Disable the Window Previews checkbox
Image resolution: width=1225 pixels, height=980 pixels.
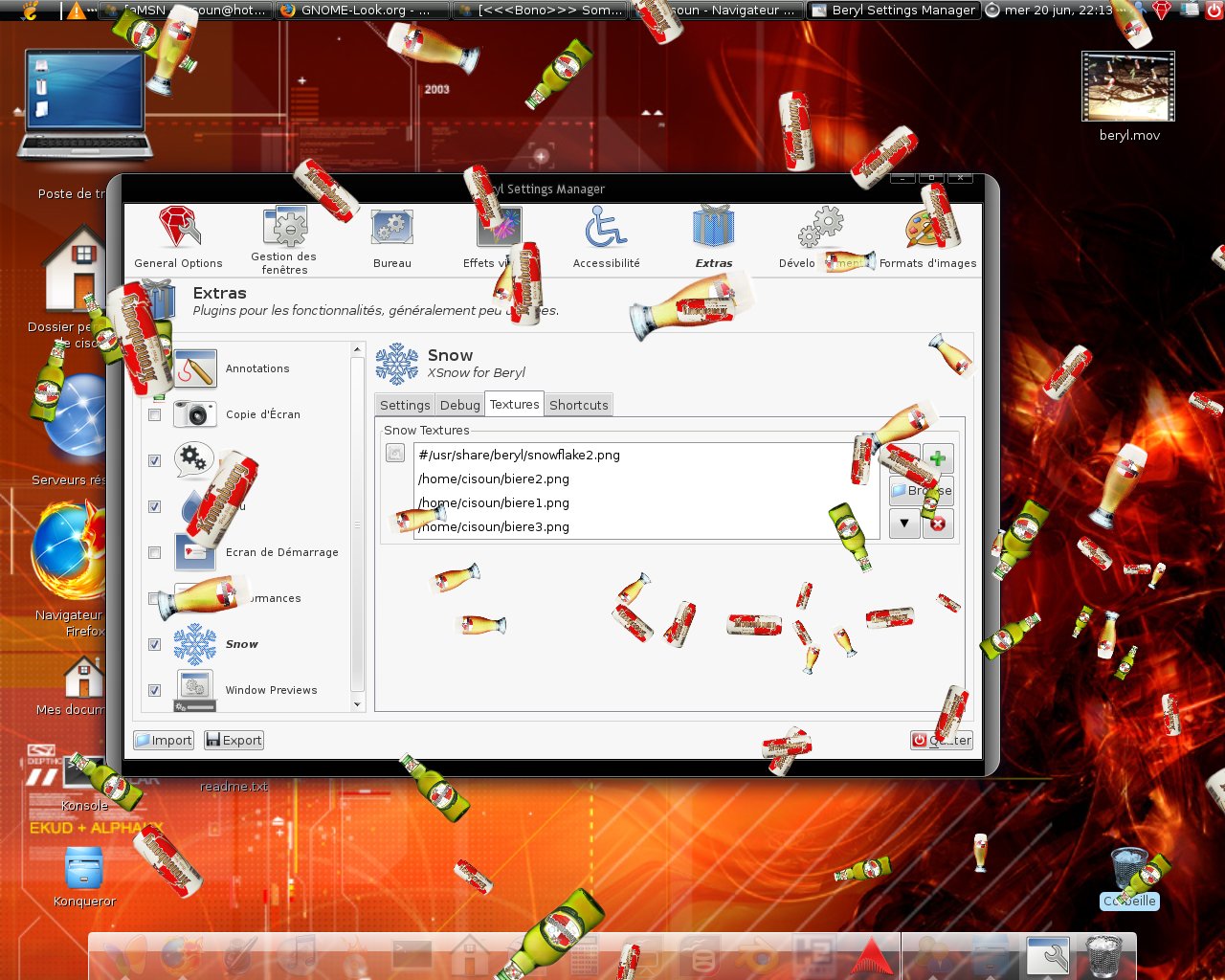click(x=154, y=691)
